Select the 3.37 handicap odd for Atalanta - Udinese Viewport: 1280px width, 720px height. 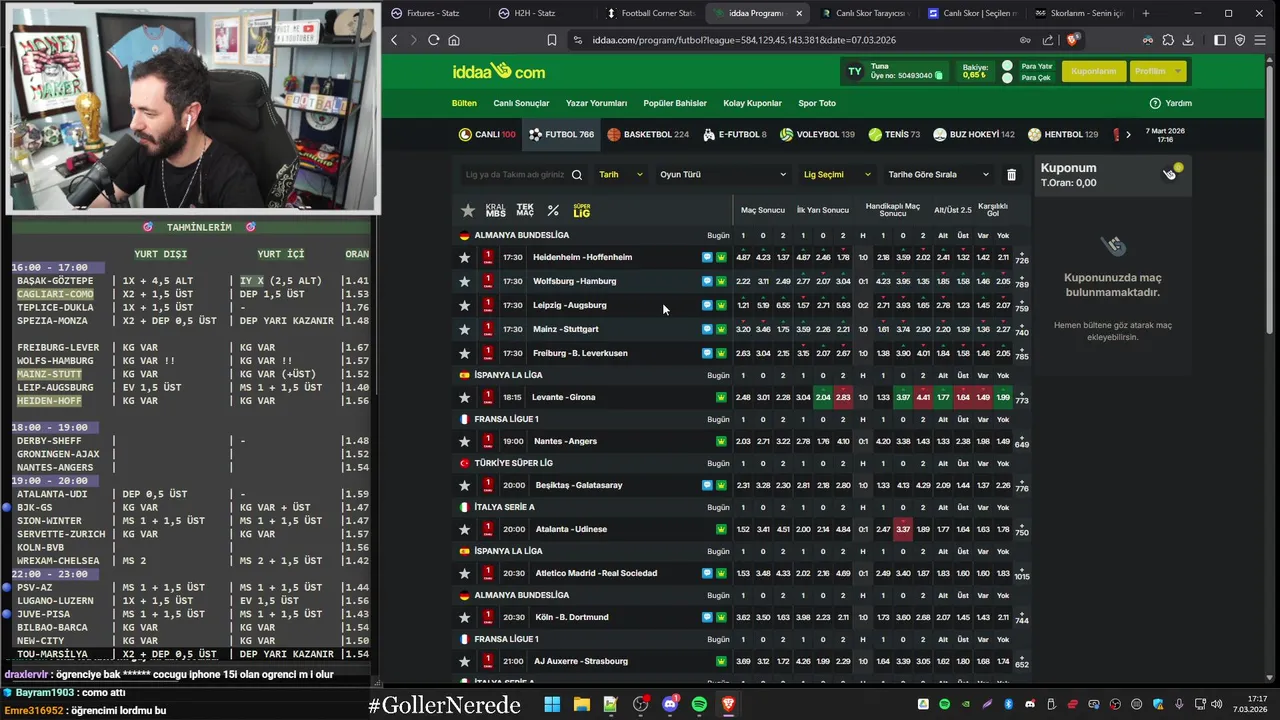click(903, 529)
